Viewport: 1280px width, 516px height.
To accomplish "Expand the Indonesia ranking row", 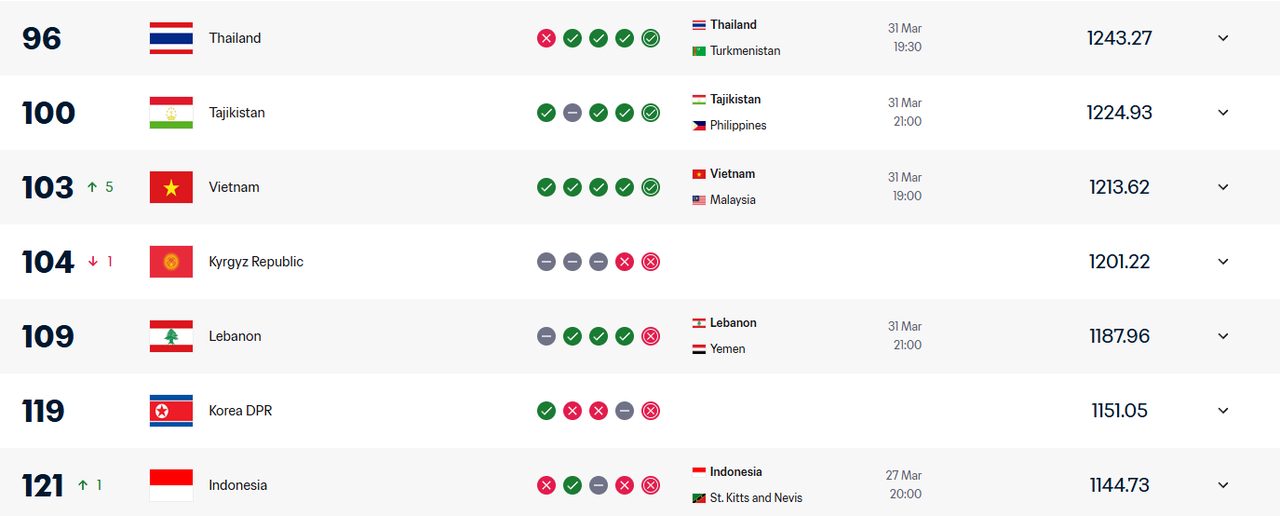I will pos(1223,485).
